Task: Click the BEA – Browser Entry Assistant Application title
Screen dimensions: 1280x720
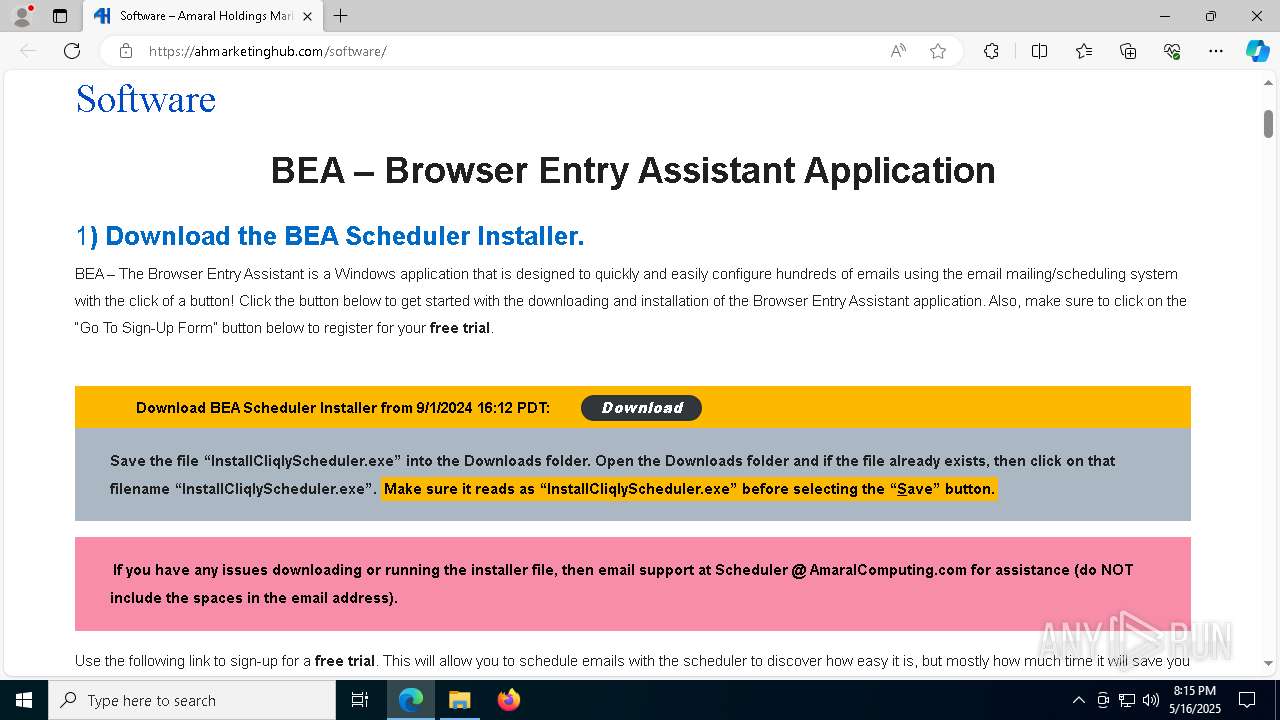Action: [x=633, y=170]
